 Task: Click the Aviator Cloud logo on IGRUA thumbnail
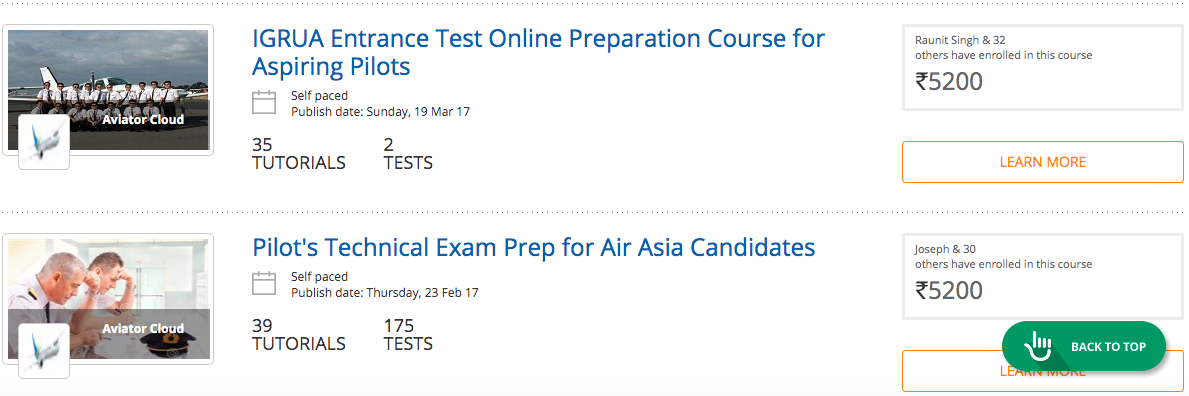click(x=44, y=141)
